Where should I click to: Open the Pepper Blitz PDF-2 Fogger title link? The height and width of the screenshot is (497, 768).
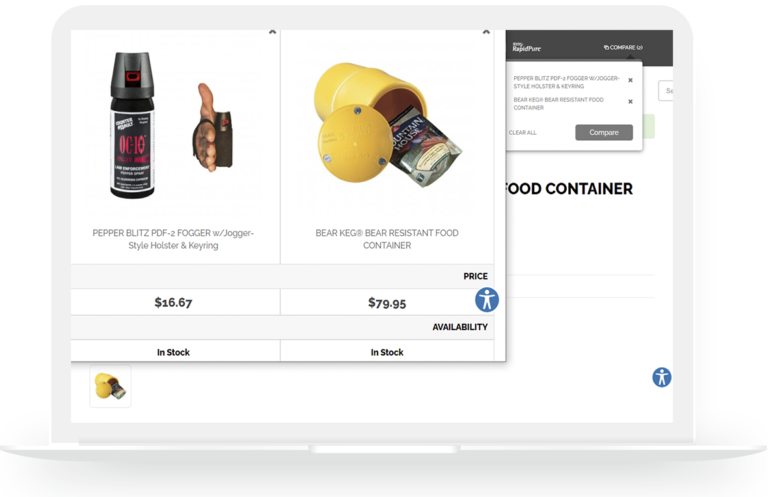[173, 239]
